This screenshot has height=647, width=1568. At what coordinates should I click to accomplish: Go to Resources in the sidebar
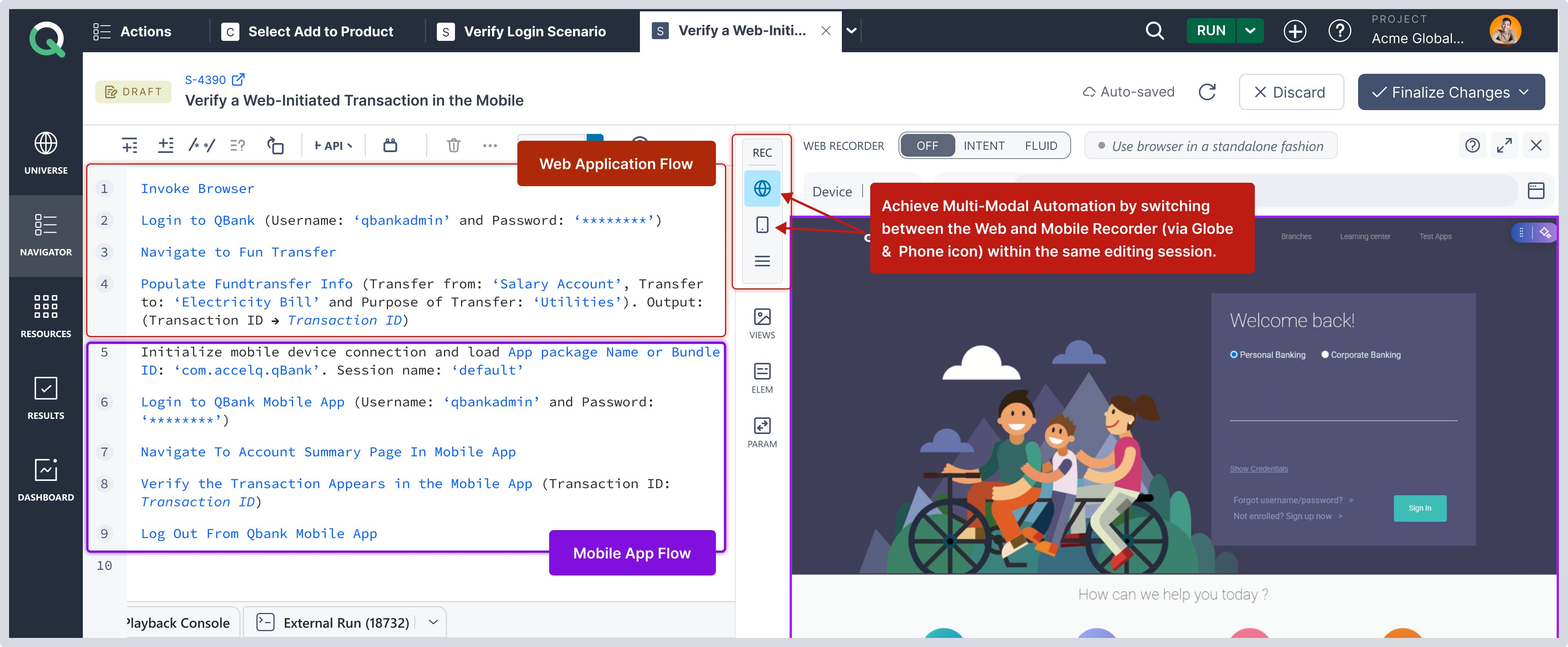[46, 316]
